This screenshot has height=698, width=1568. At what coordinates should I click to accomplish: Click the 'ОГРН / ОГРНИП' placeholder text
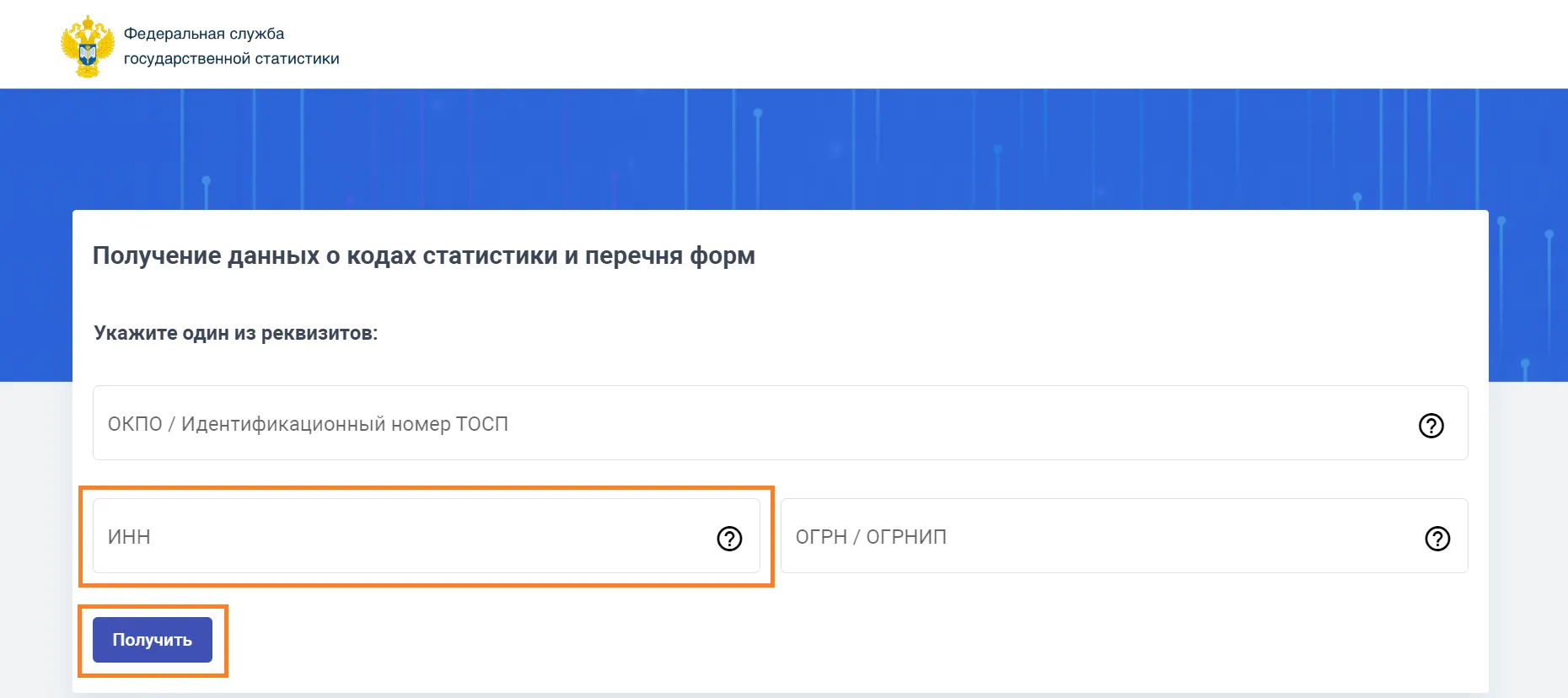[x=871, y=537]
